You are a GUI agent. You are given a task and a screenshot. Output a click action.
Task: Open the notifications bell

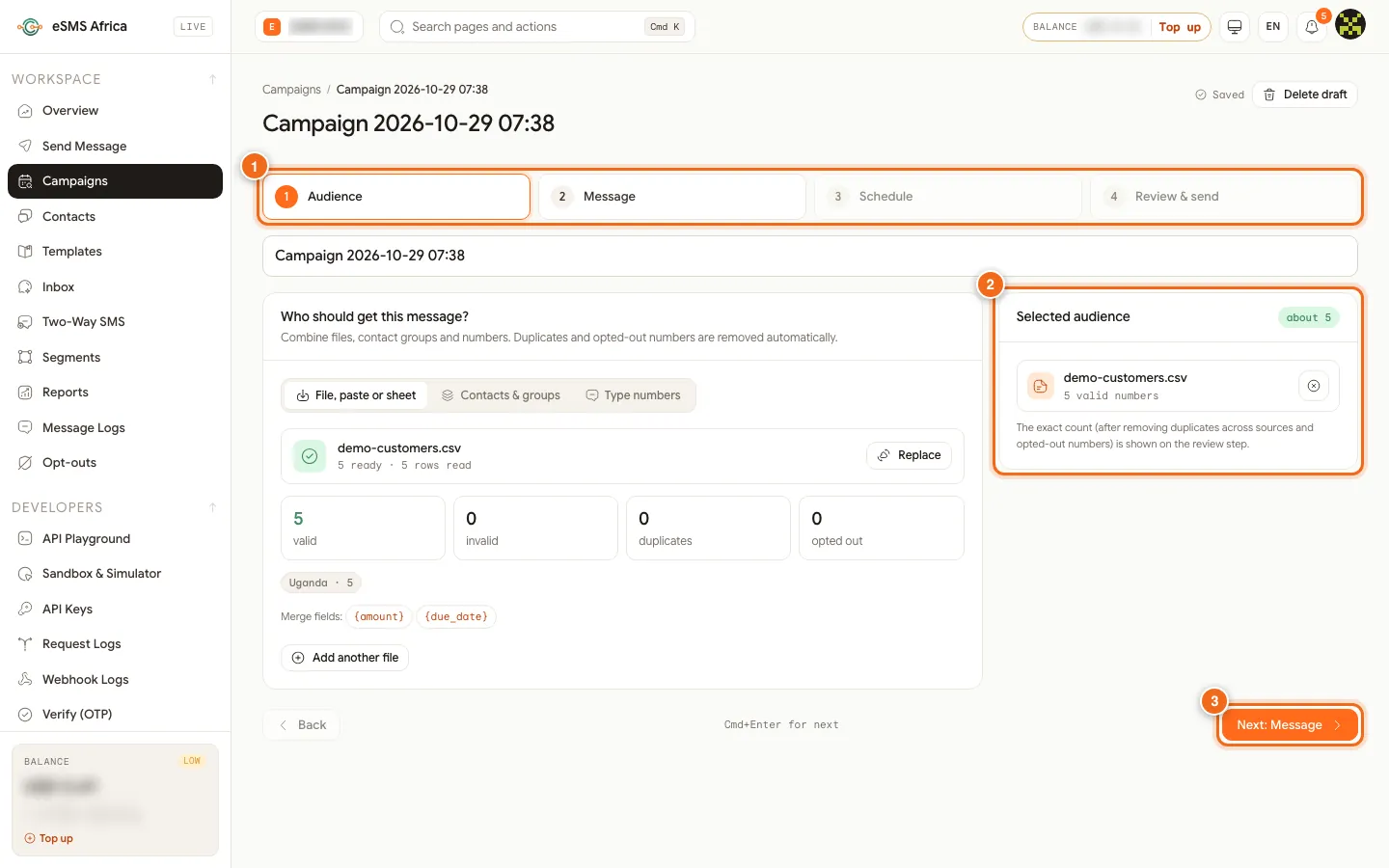1312,27
